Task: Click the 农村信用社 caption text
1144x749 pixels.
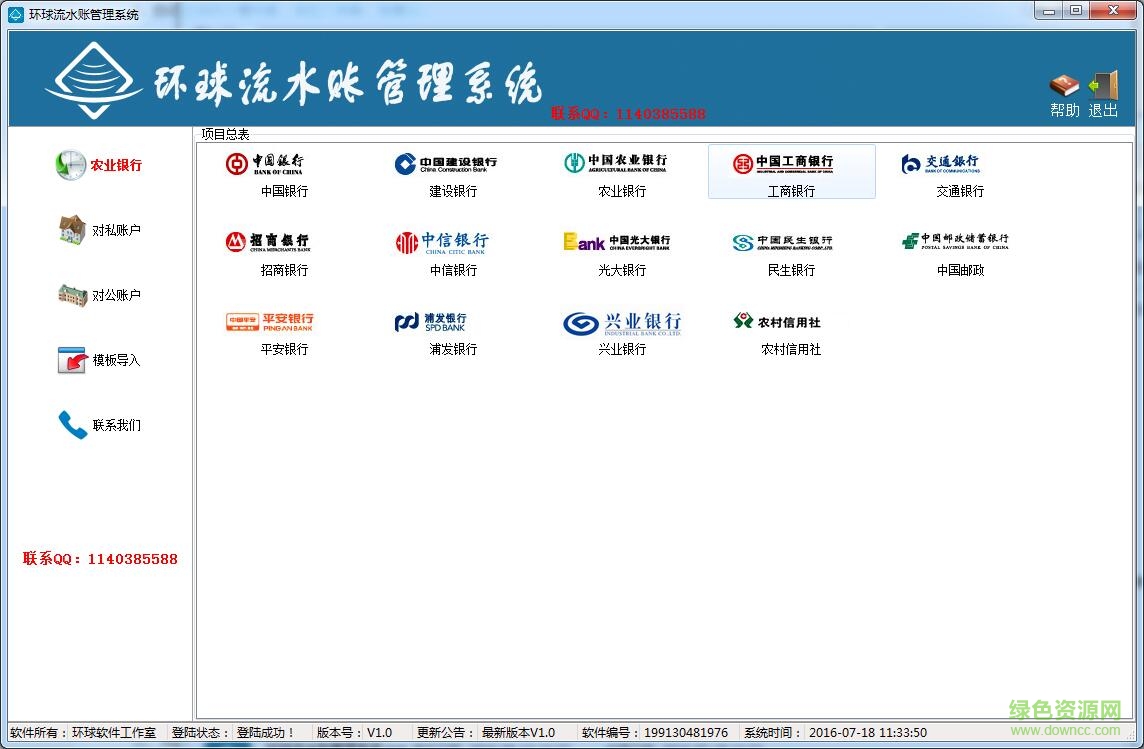Action: [x=792, y=349]
